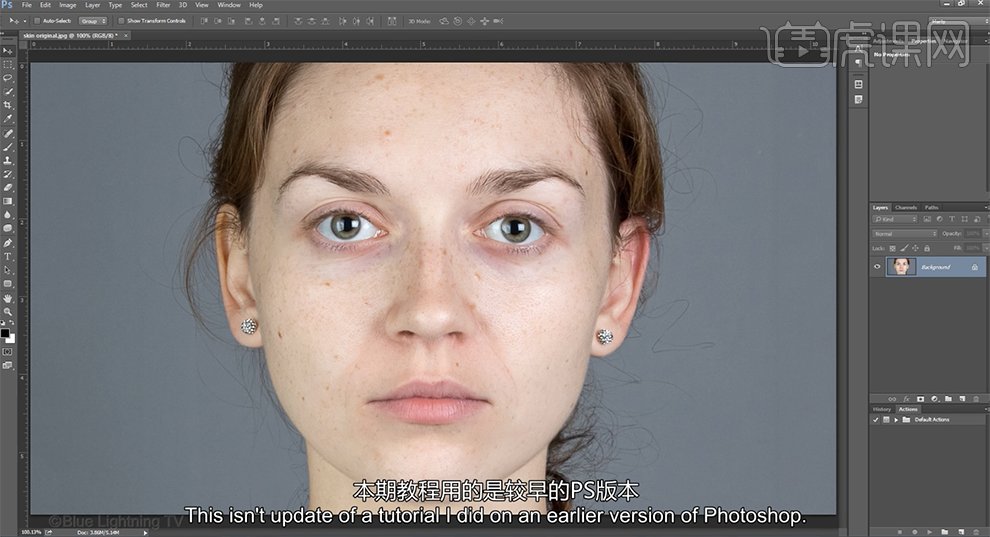This screenshot has width=990, height=537.
Task: Select the Eyedropper tool
Action: [8, 119]
